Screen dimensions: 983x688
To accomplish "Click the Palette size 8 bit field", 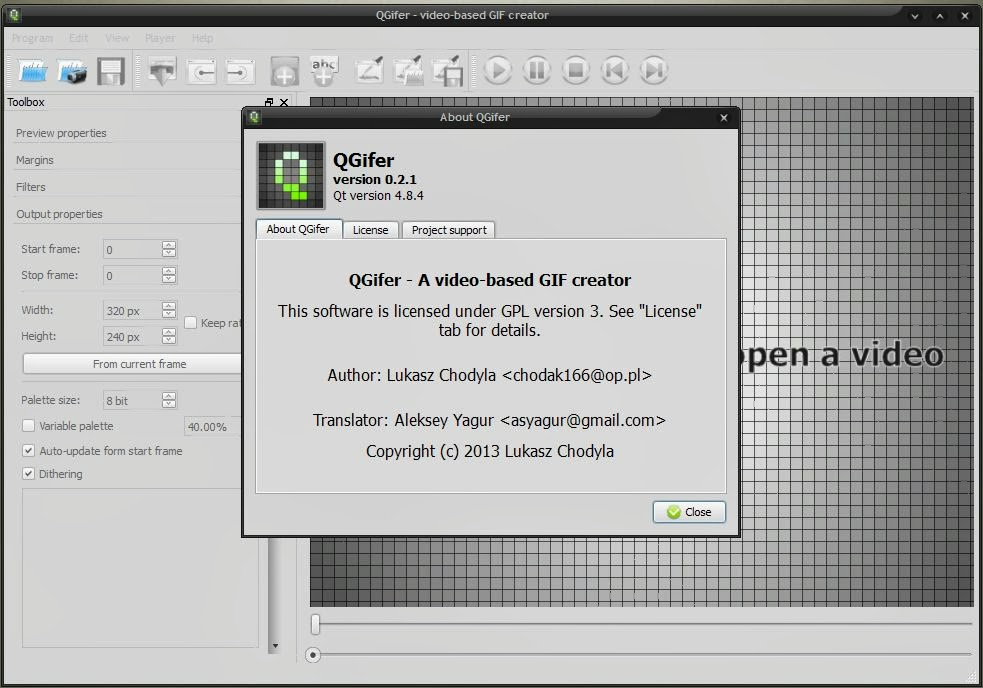I will click(132, 401).
